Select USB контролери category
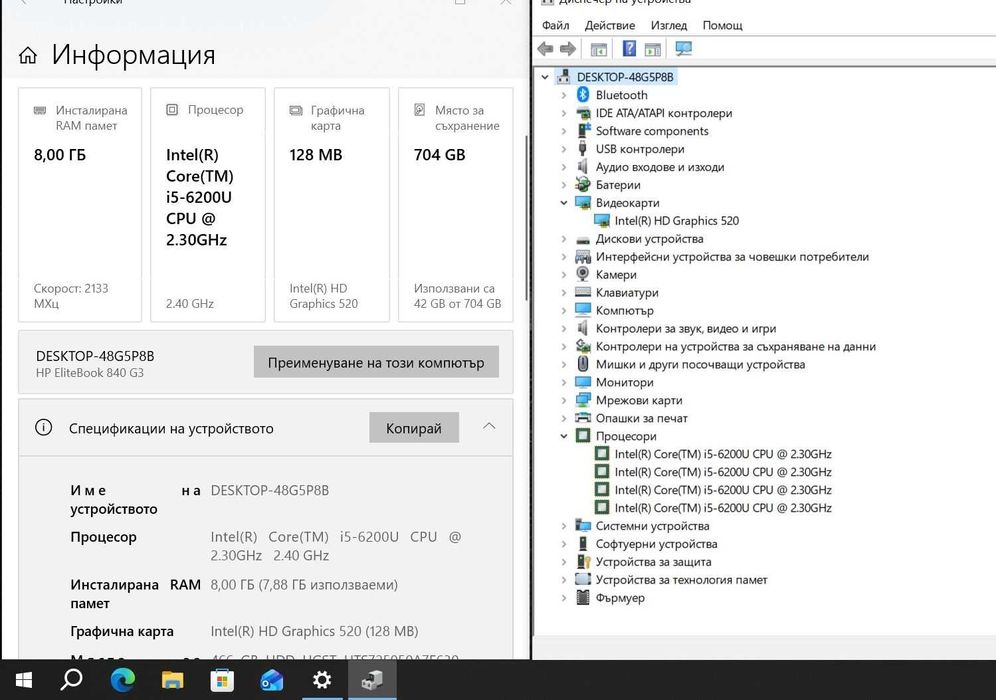Viewport: 996px width, 700px height. (x=640, y=149)
